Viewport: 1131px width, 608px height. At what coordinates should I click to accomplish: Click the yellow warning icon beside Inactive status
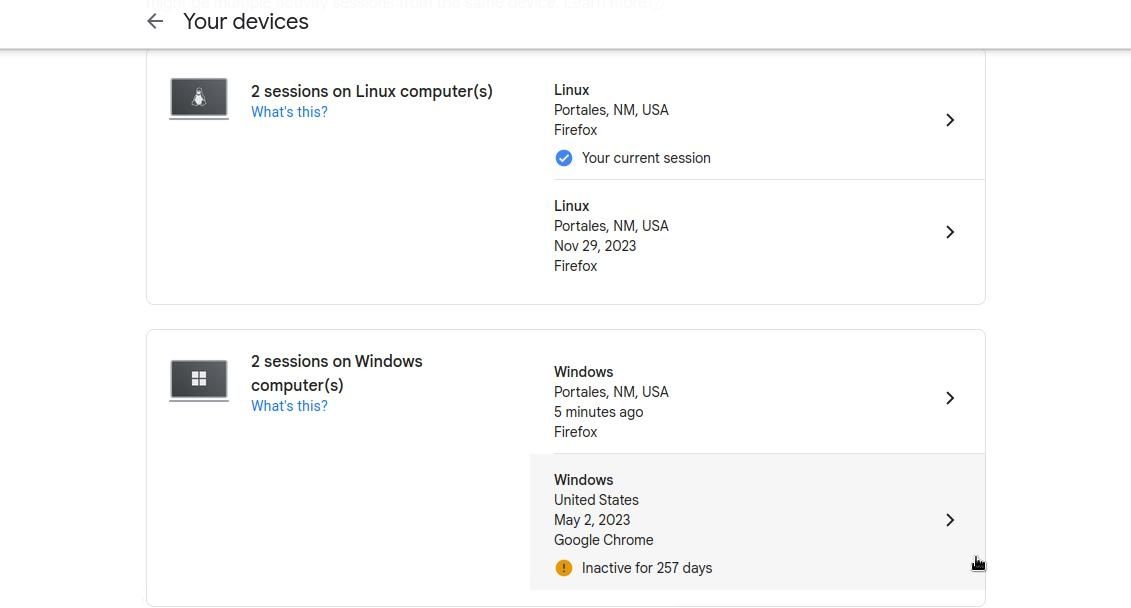[x=564, y=568]
